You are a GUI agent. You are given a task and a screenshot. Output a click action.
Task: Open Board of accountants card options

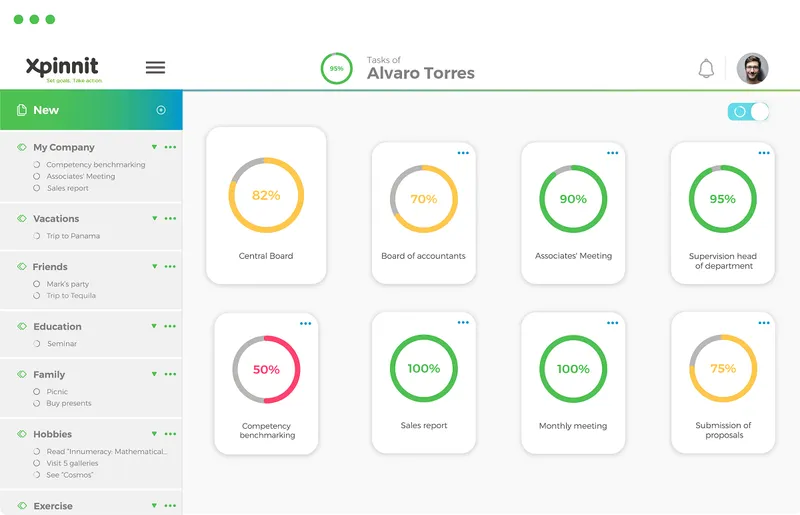point(463,153)
